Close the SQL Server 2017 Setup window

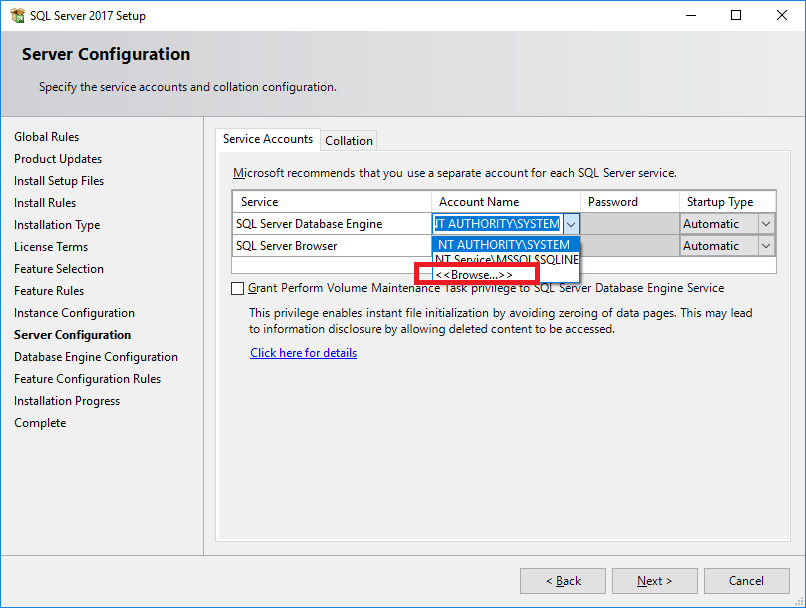coord(781,15)
